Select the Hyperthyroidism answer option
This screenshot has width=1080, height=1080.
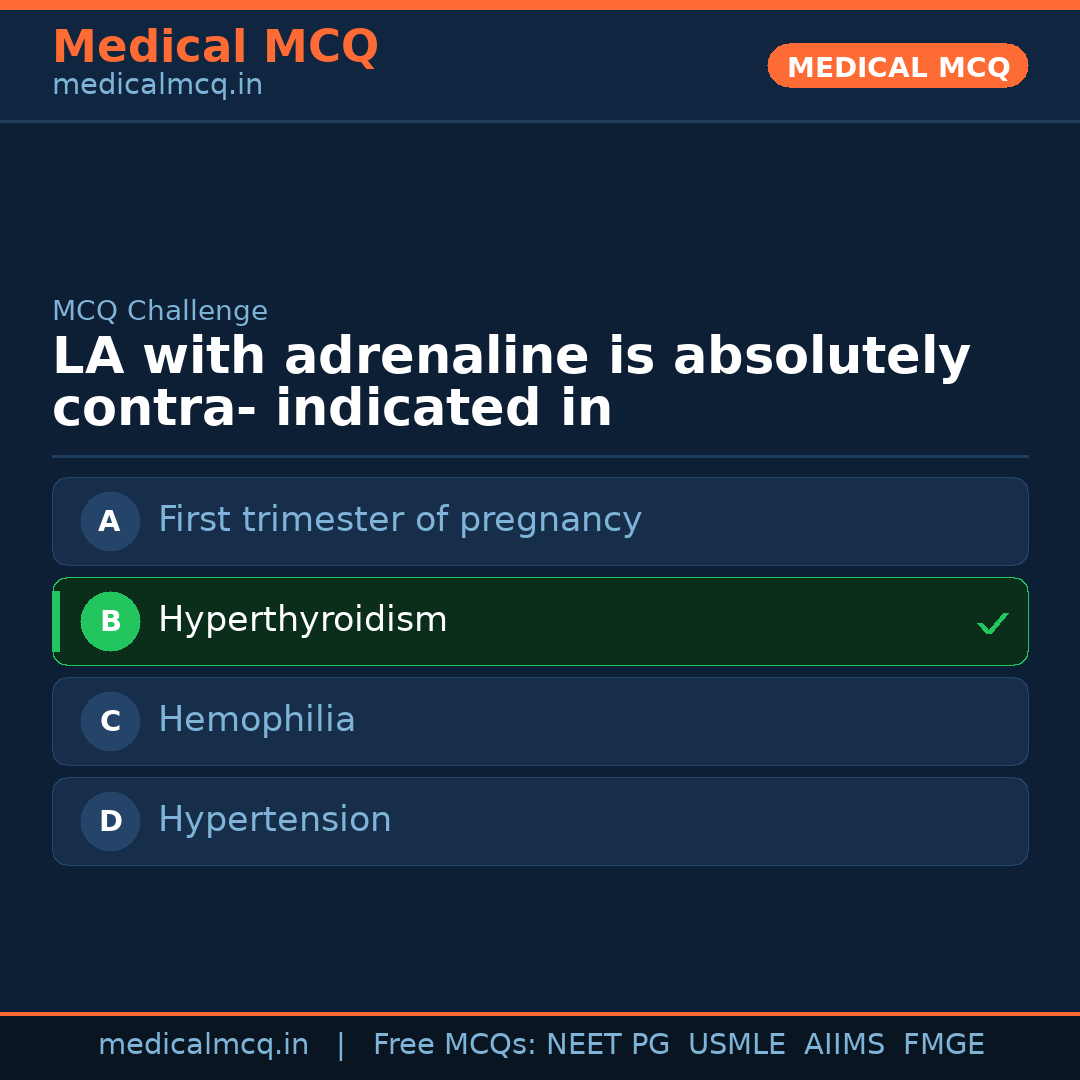[303, 620]
